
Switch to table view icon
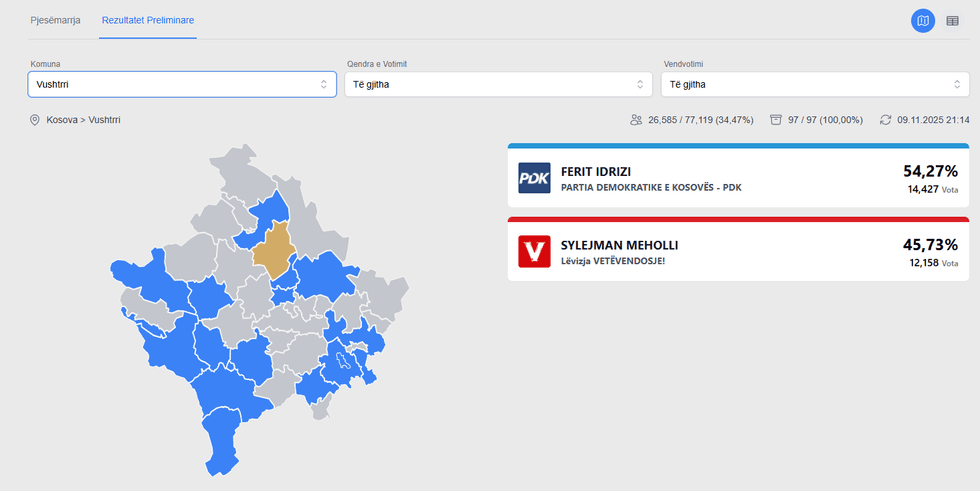point(953,20)
